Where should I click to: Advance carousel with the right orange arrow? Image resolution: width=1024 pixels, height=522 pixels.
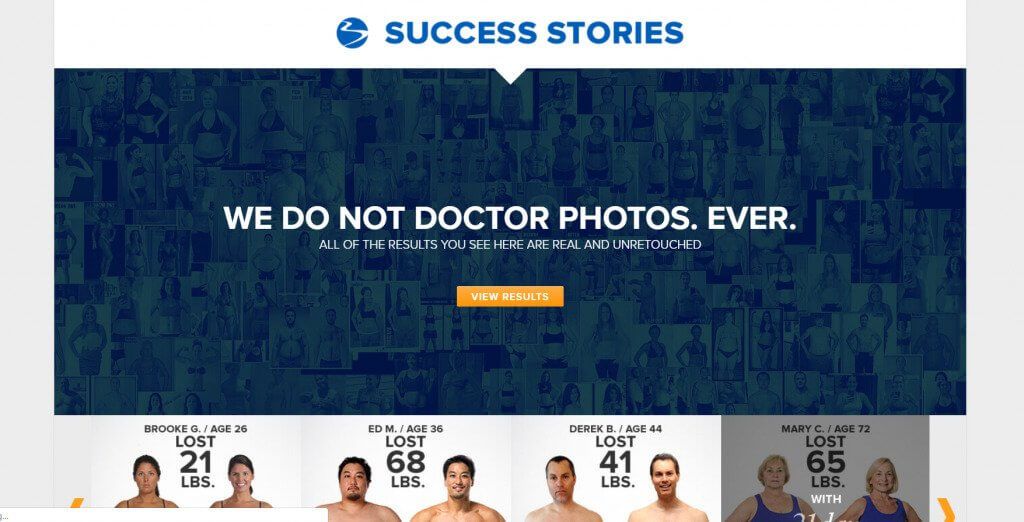pos(946,510)
